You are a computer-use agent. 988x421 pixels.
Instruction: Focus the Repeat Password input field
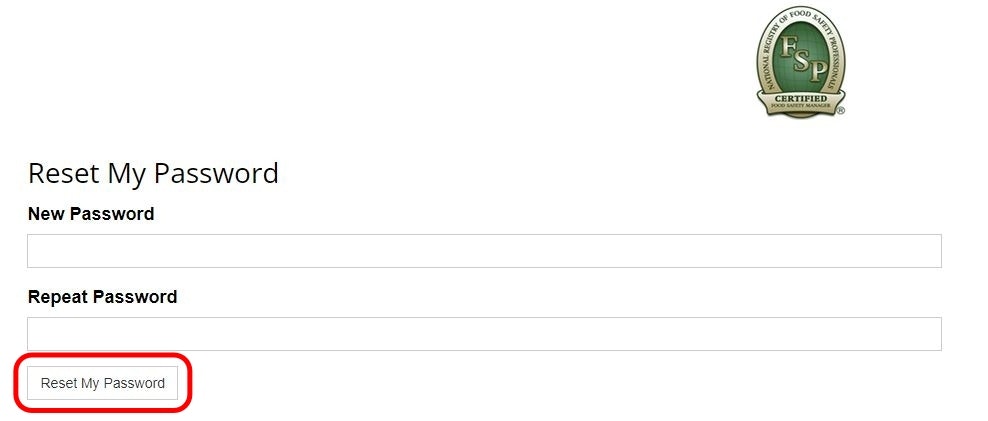[484, 334]
